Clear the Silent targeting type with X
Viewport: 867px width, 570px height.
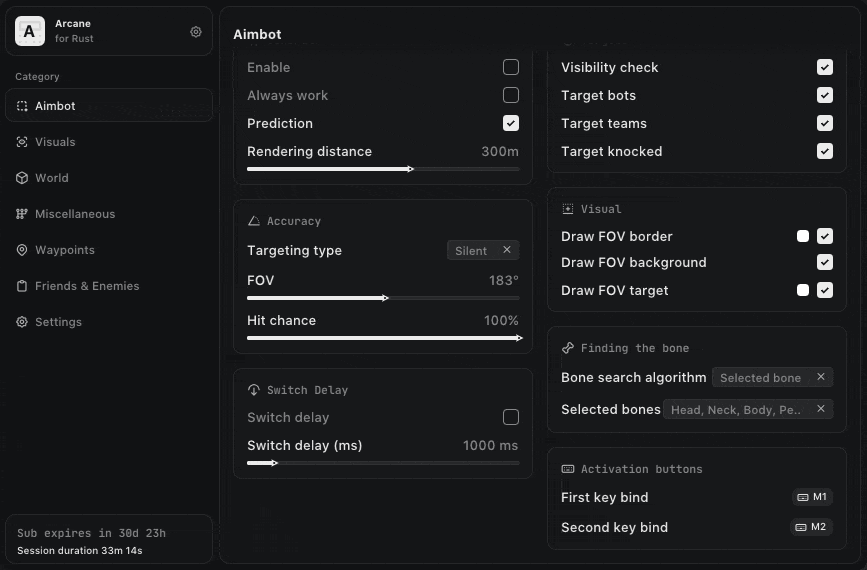click(x=506, y=251)
